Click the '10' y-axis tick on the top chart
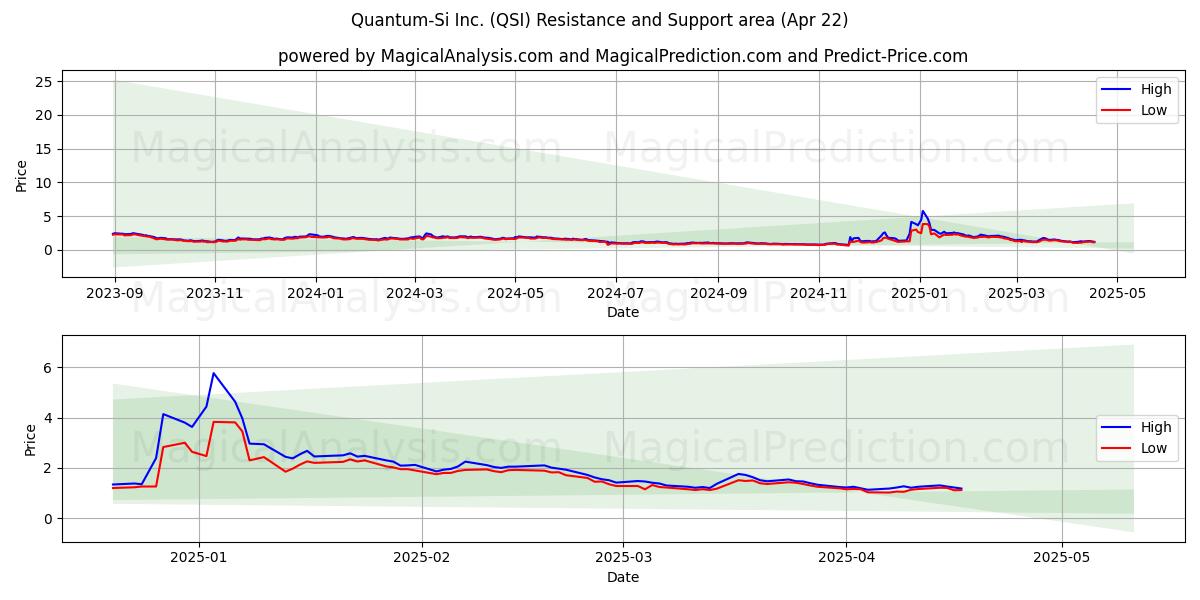Viewport: 1200px width, 600px height. point(44,183)
